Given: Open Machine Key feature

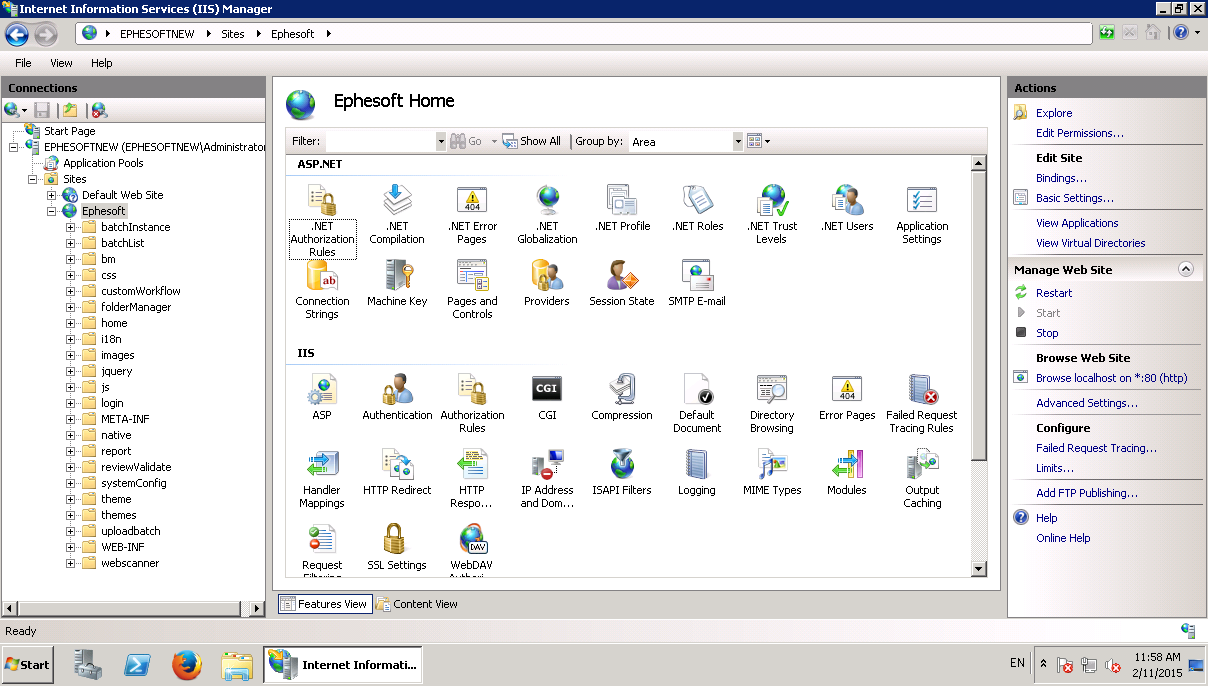Looking at the screenshot, I should click(397, 283).
